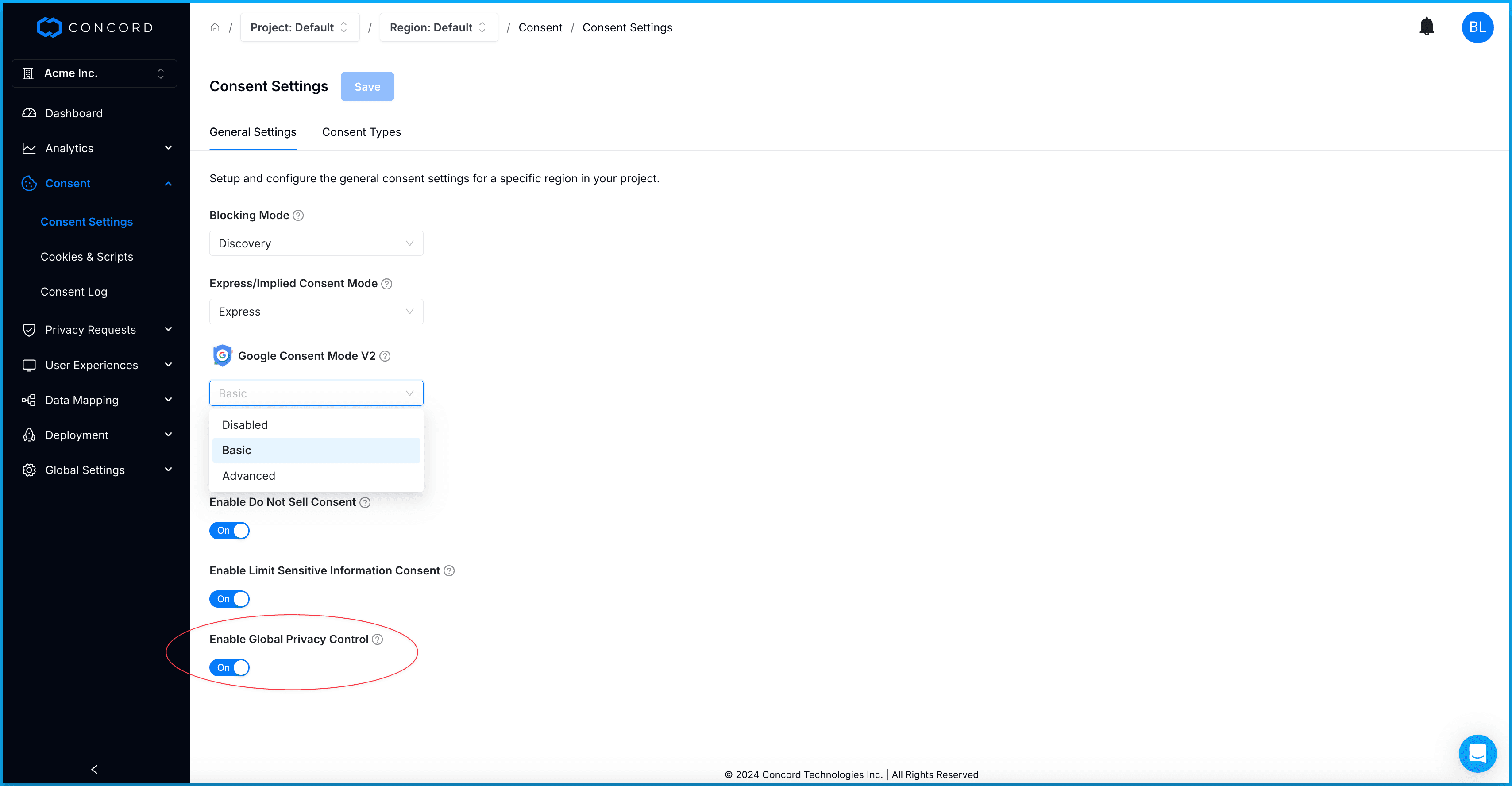Collapse sidebar with the left arrow icon

(x=95, y=769)
